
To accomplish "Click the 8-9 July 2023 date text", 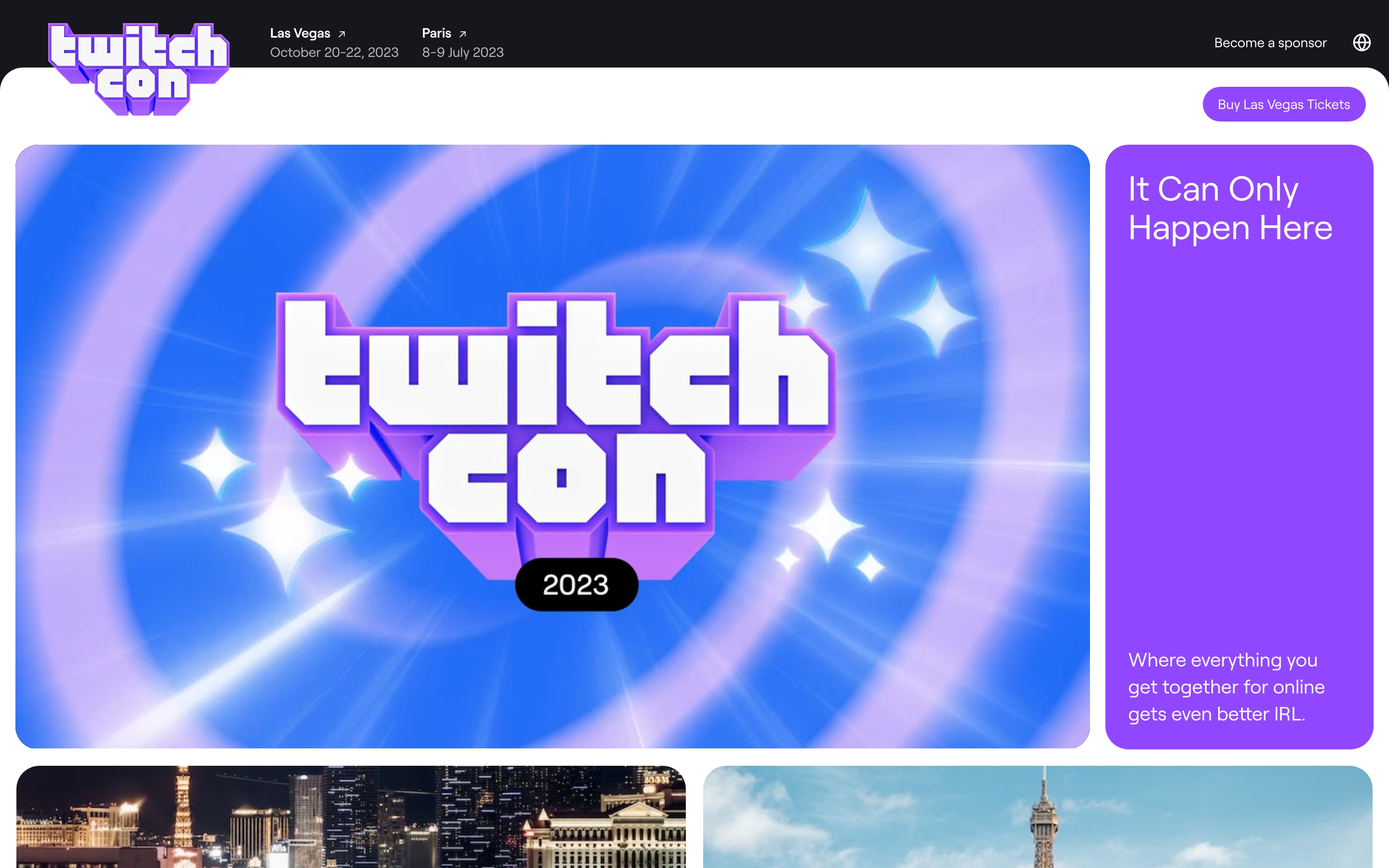I will click(x=463, y=52).
